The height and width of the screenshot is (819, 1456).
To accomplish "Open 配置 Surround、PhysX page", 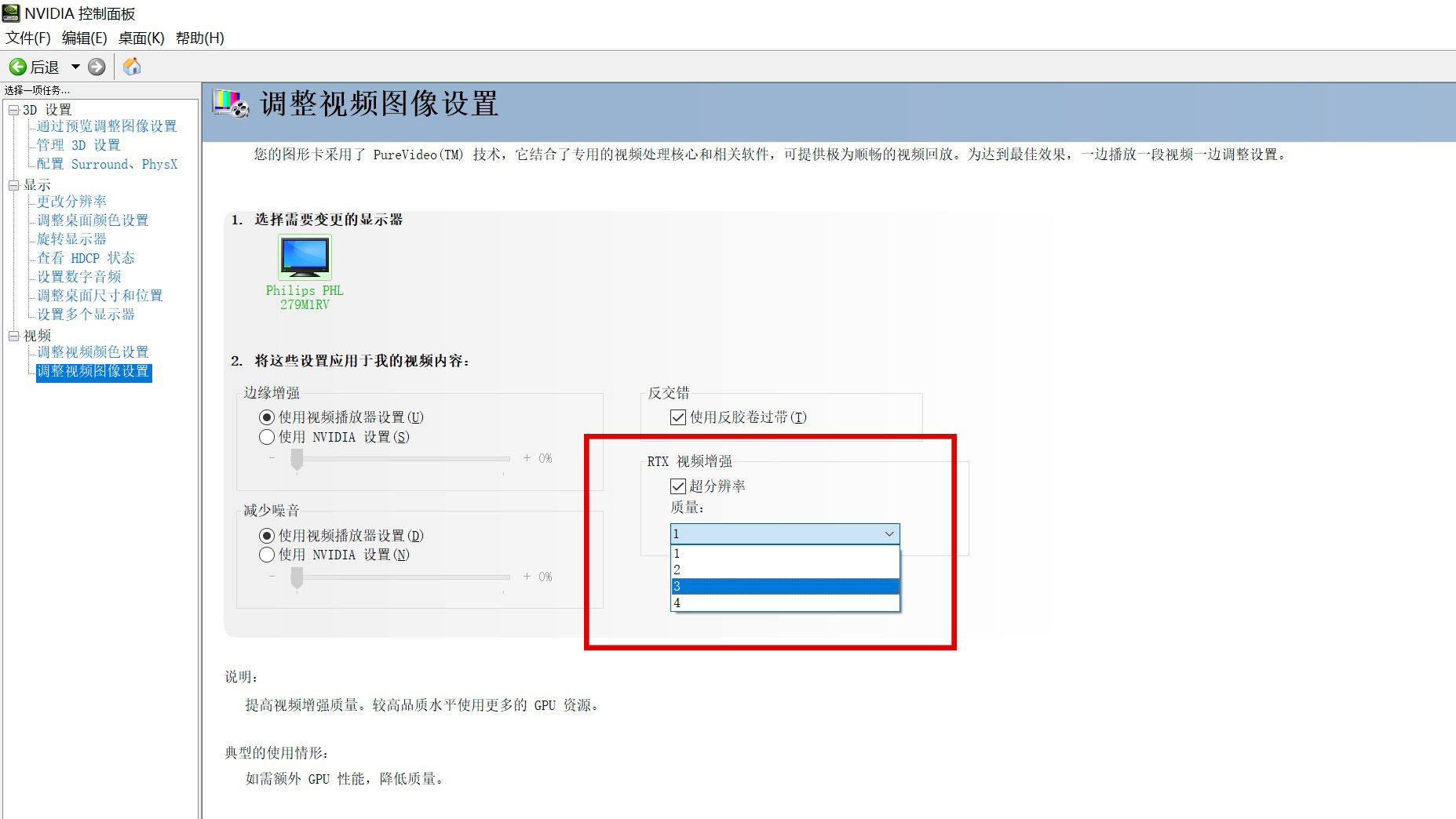I will 107,164.
